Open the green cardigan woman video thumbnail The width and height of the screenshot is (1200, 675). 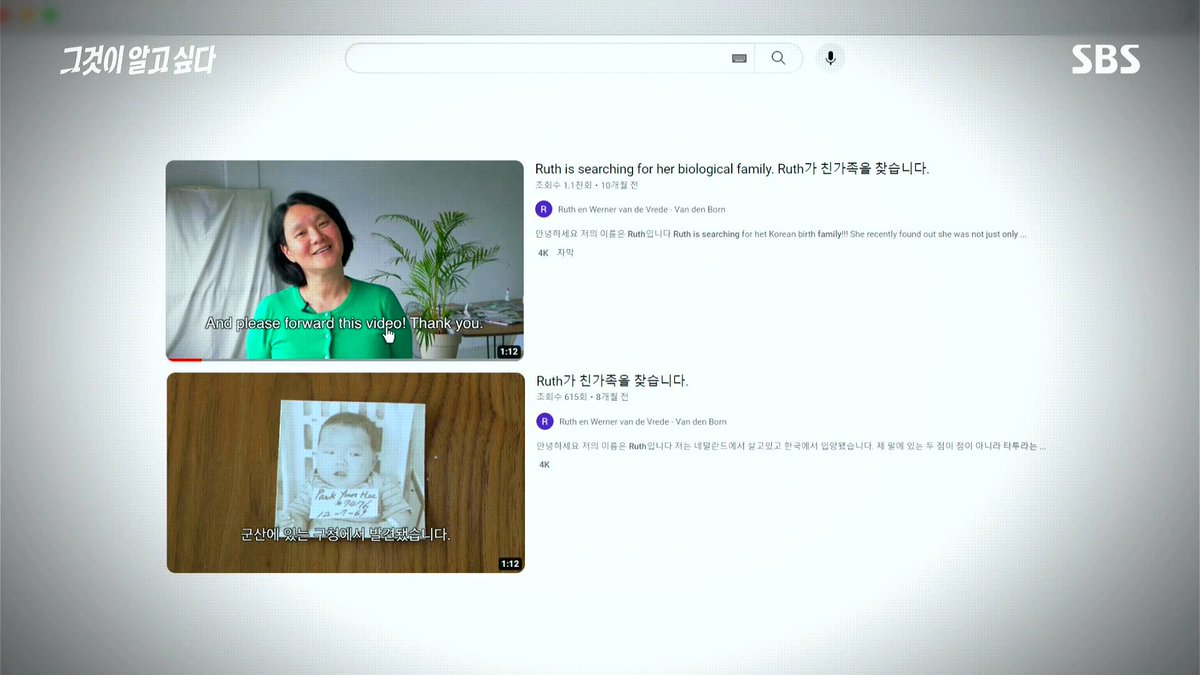[x=345, y=260]
